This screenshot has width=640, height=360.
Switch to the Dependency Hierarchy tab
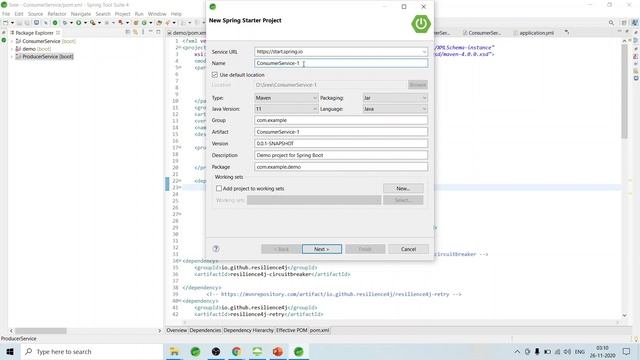click(x=249, y=330)
